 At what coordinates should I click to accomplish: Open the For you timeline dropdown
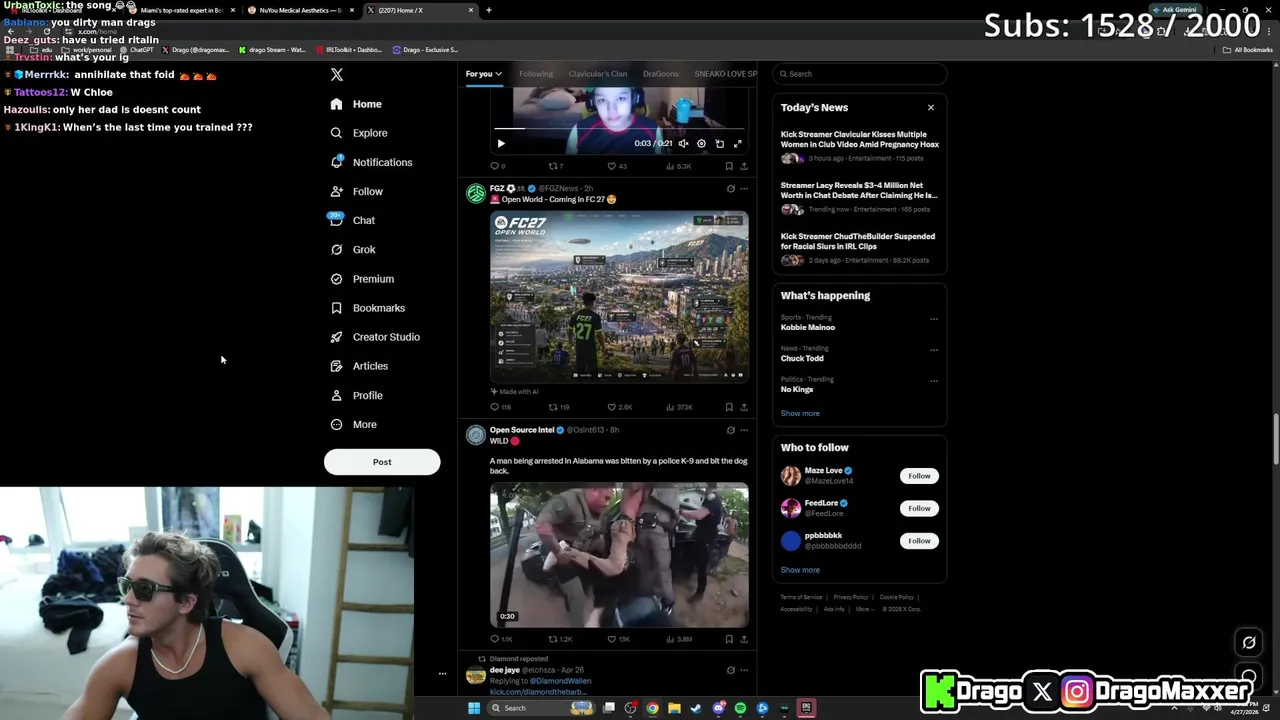click(x=483, y=74)
